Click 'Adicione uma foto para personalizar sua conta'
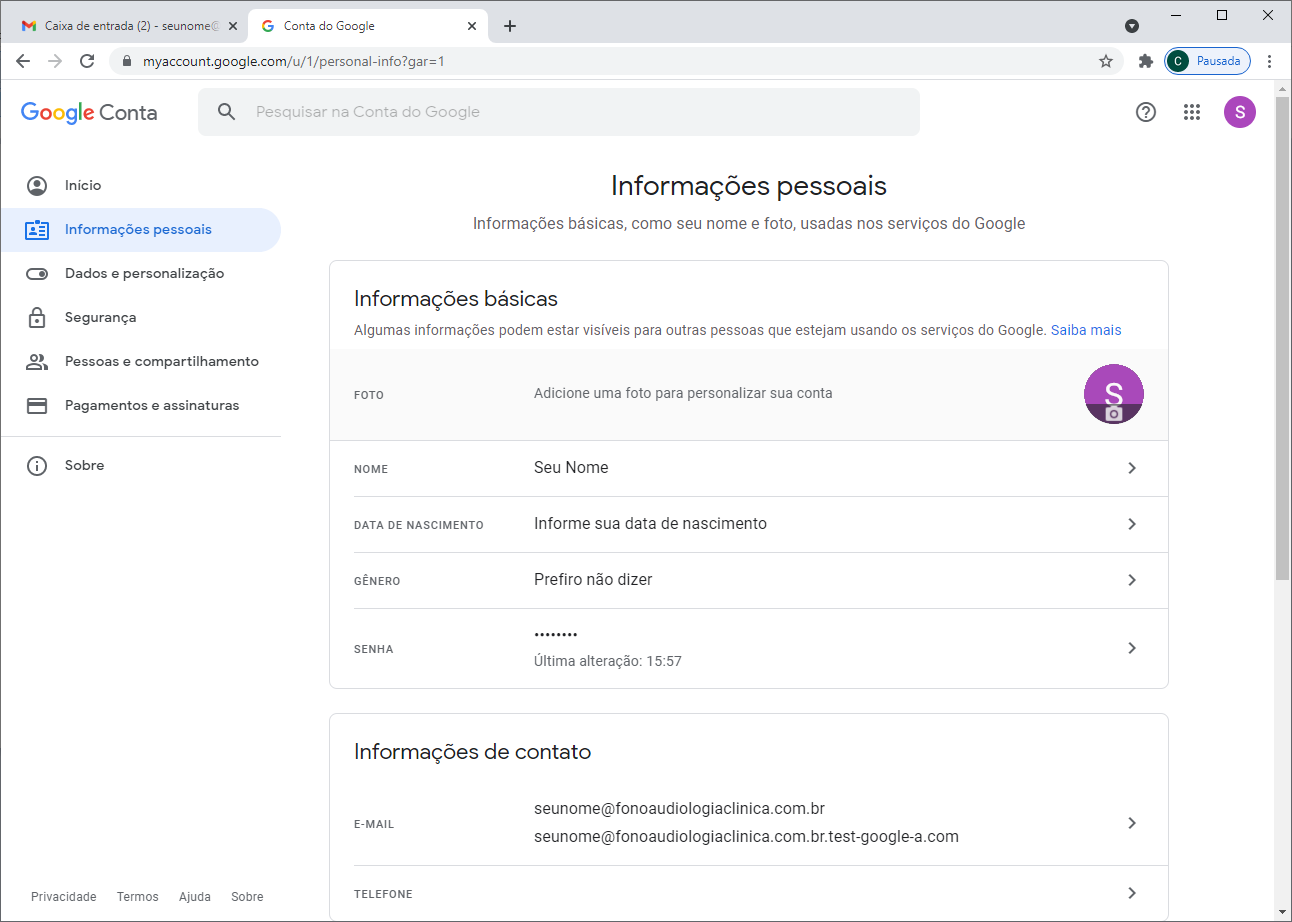Viewport: 1292px width, 922px height. coord(683,393)
